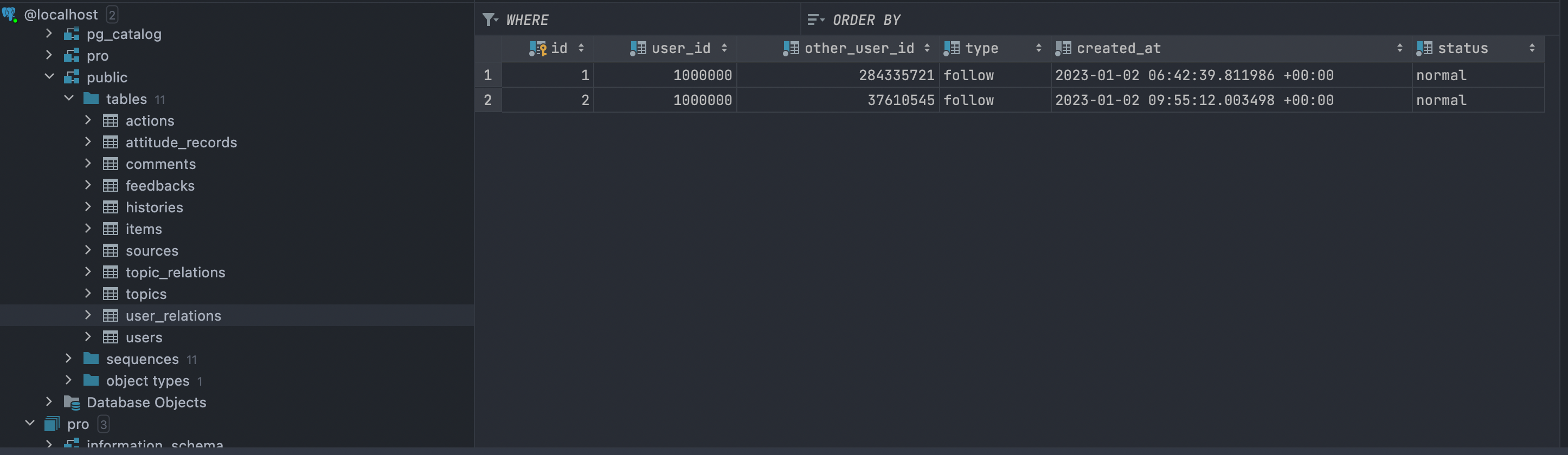Sort by the created_at column arrows
Image resolution: width=1568 pixels, height=455 pixels.
coord(1400,49)
